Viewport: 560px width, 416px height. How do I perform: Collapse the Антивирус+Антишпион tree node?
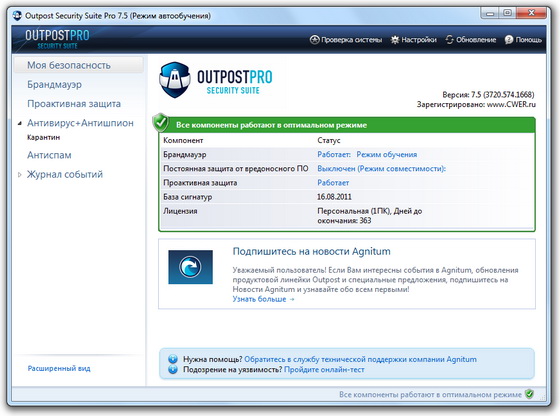click(20, 124)
